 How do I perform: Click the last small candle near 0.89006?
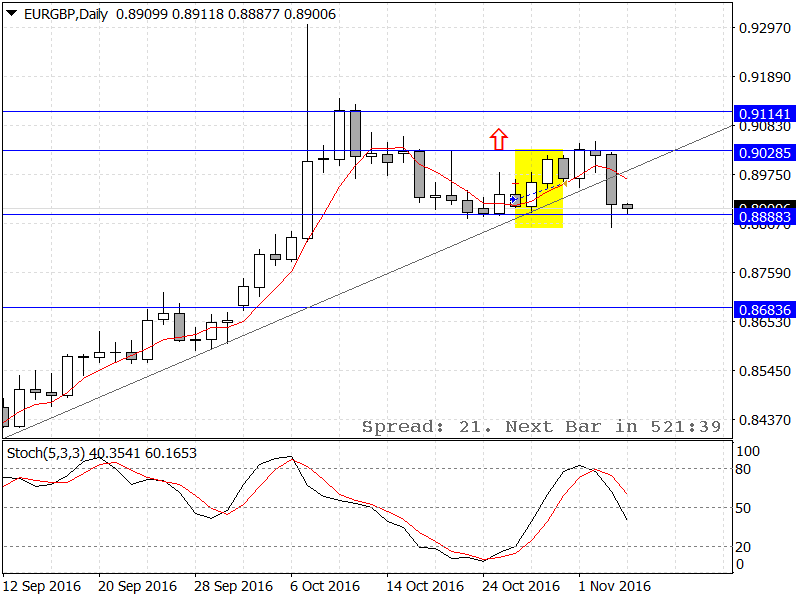627,207
